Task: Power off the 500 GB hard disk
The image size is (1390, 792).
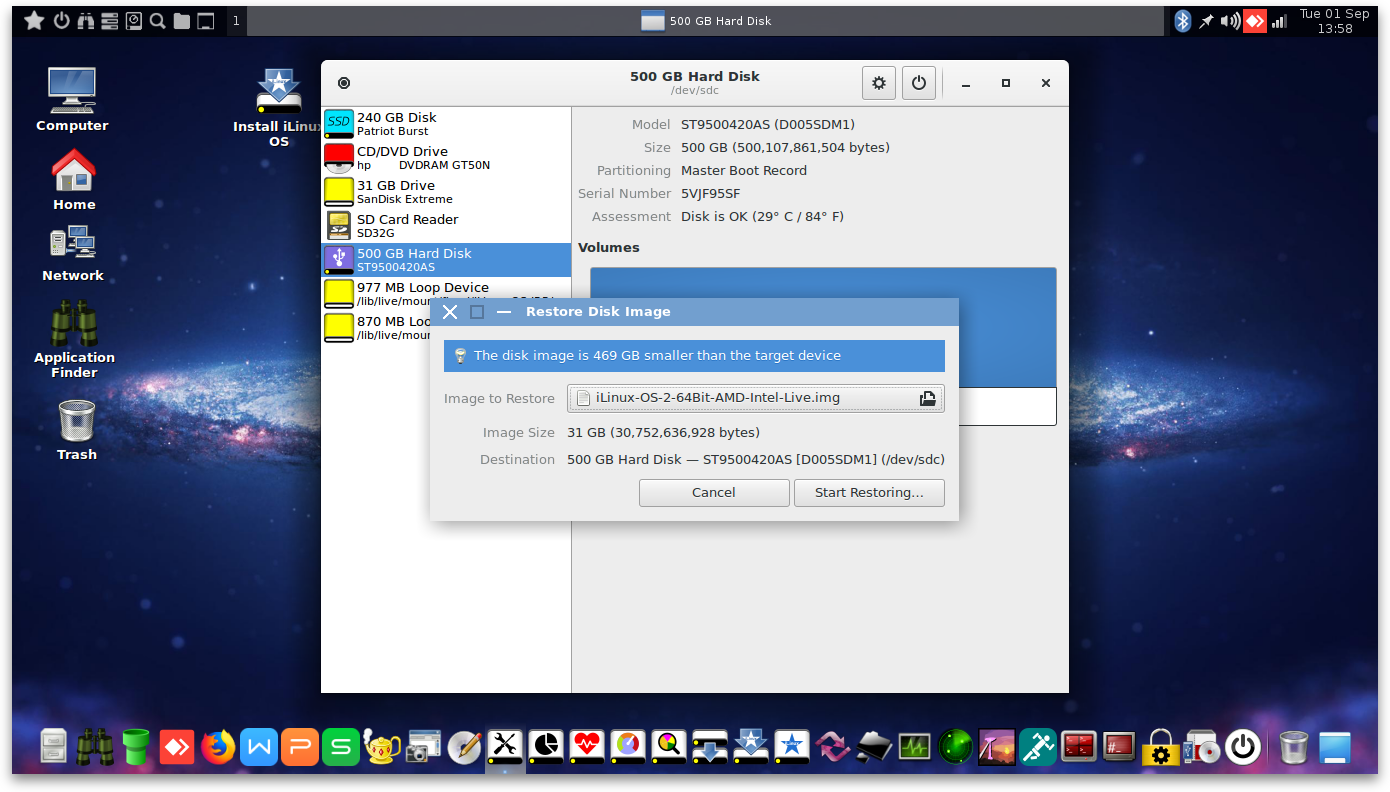Action: 919,83
